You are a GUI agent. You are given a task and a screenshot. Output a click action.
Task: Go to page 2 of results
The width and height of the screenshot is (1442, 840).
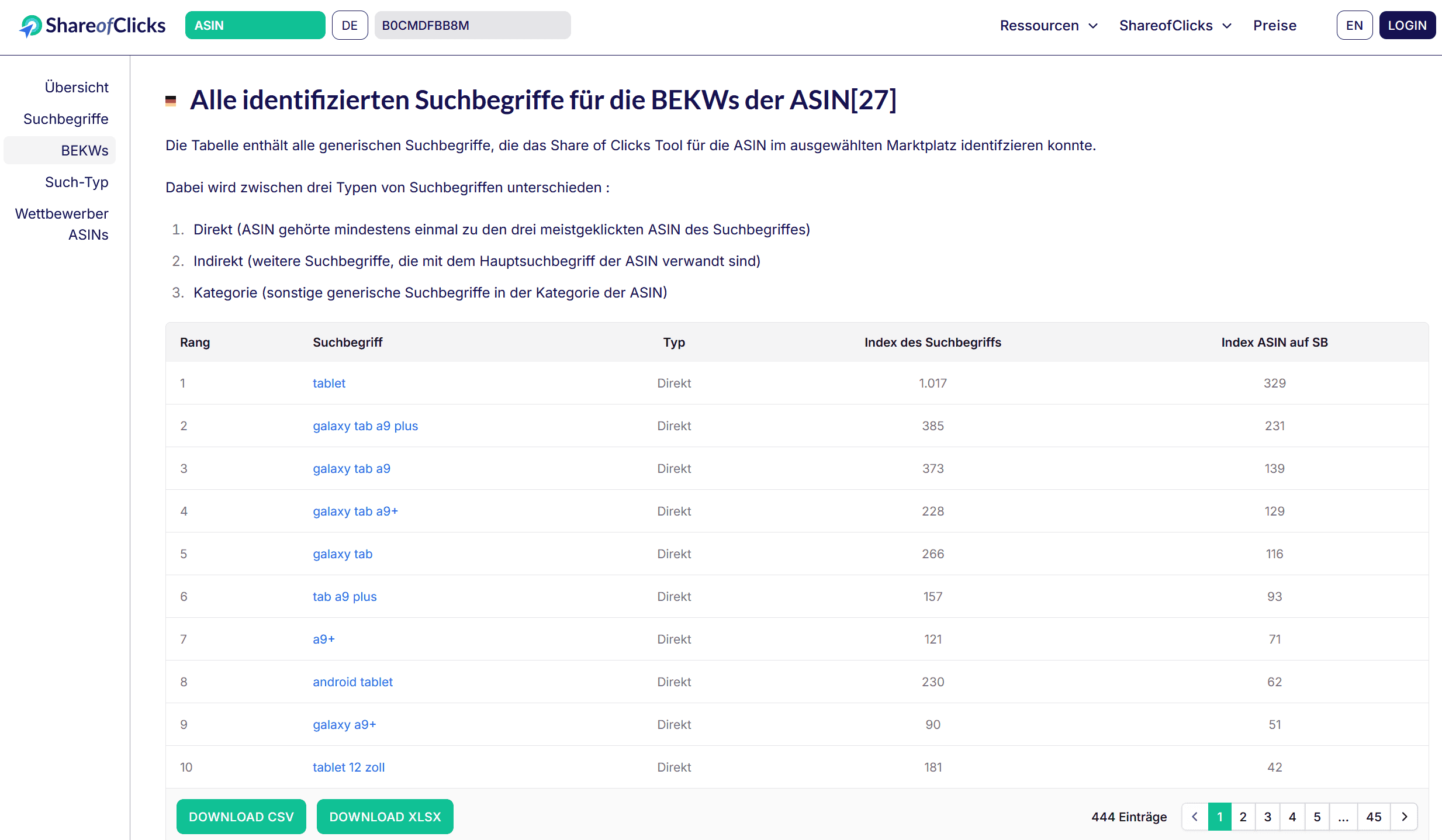tap(1243, 817)
